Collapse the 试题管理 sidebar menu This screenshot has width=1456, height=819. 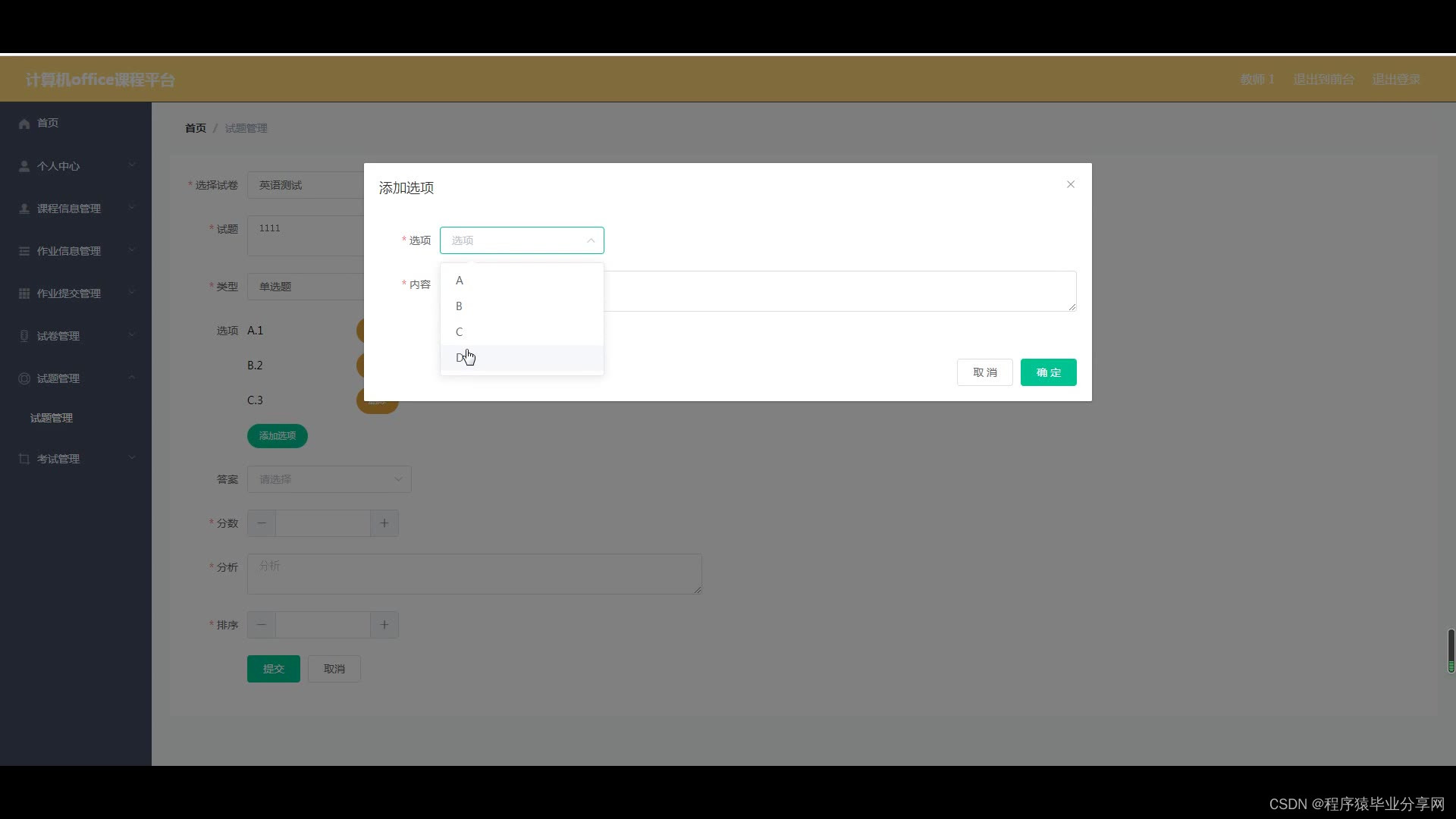[x=132, y=378]
